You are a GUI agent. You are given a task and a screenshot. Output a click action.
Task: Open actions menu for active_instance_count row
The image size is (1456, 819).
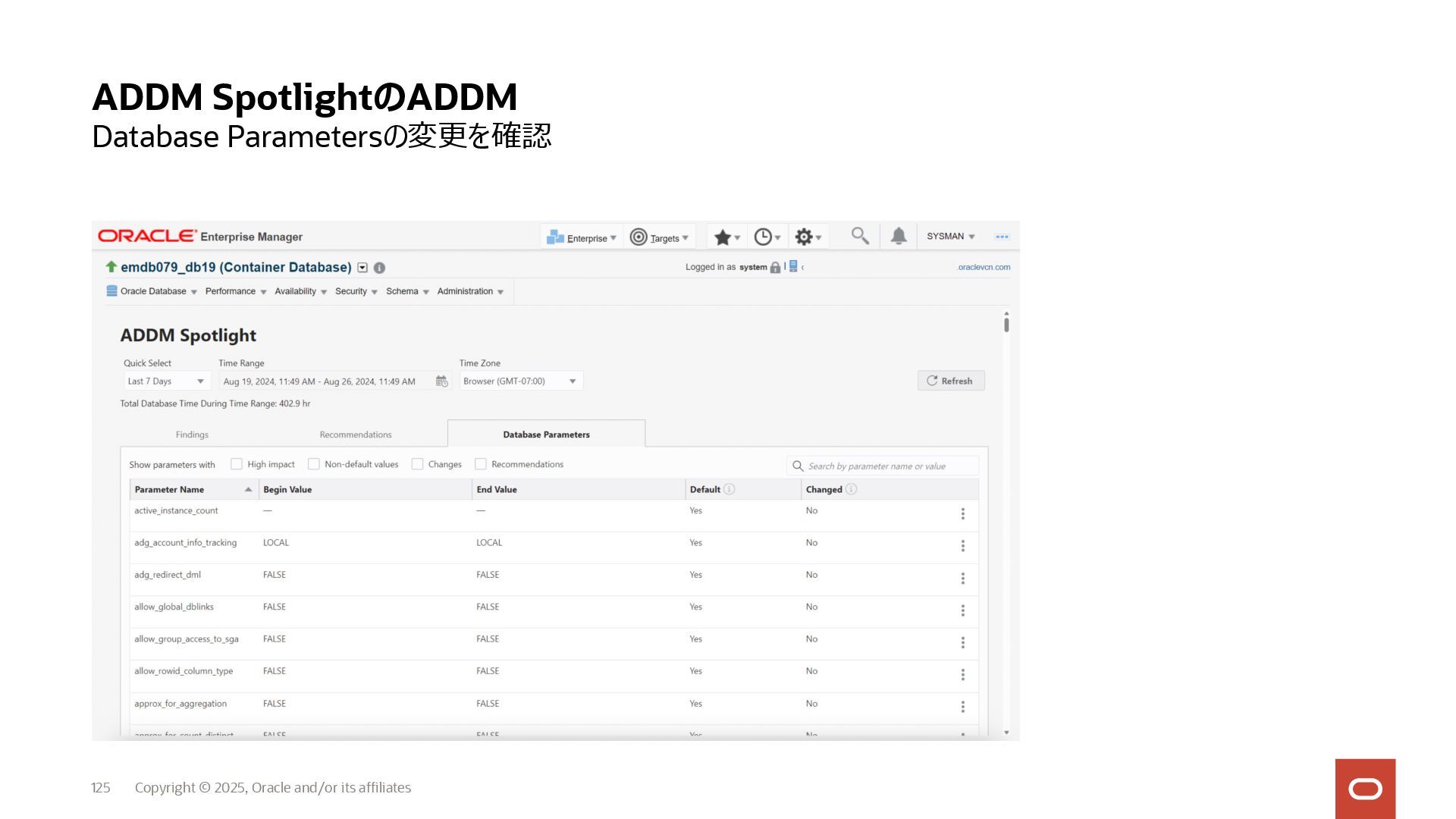[x=963, y=514]
